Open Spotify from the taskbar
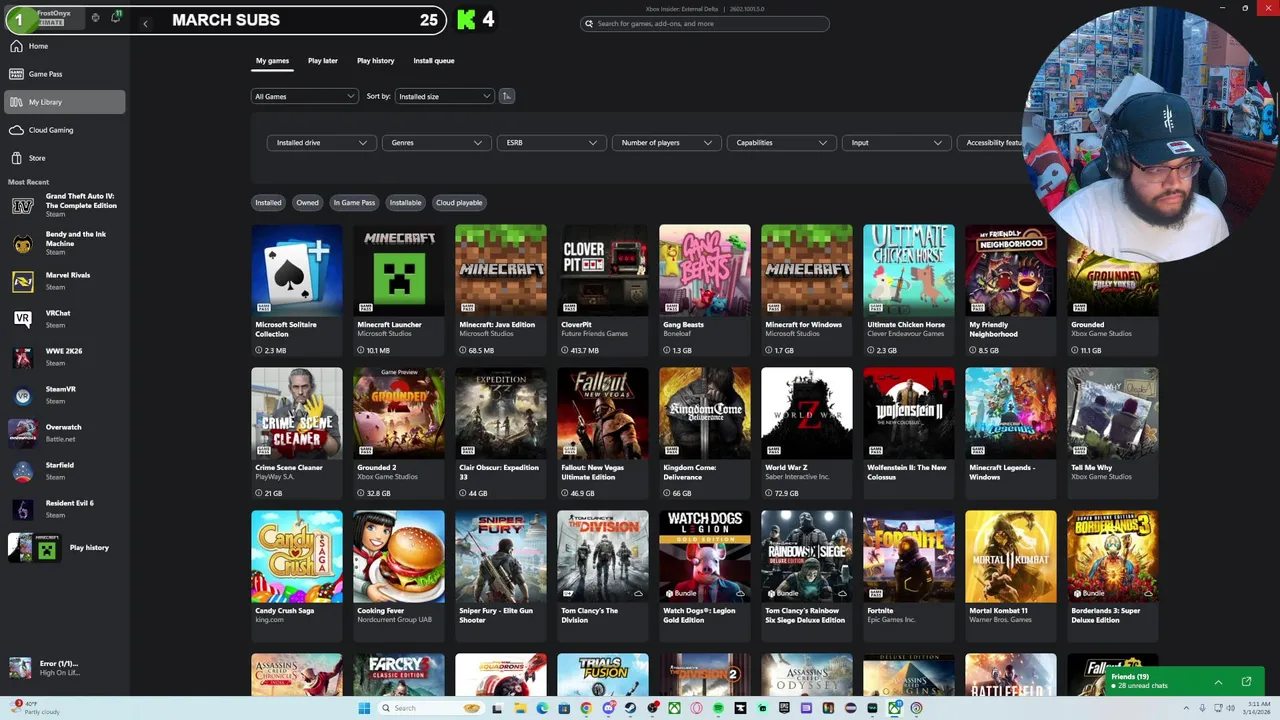This screenshot has width=1280, height=720. pyautogui.click(x=718, y=708)
